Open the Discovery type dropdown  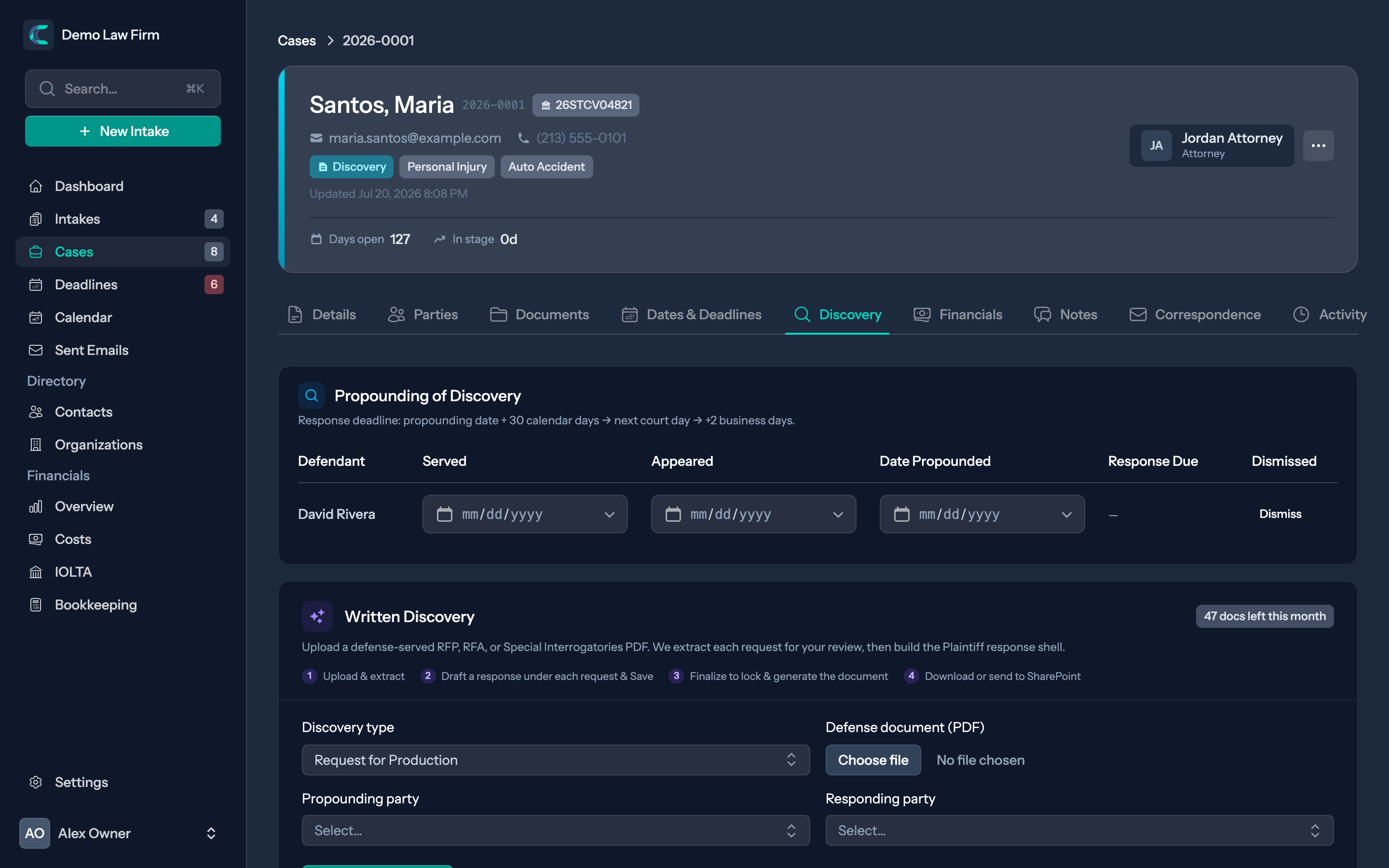pos(556,760)
